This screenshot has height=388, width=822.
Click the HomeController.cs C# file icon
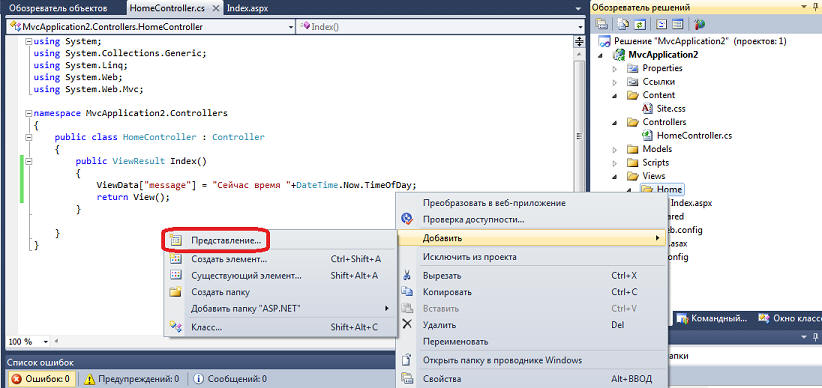tap(648, 135)
